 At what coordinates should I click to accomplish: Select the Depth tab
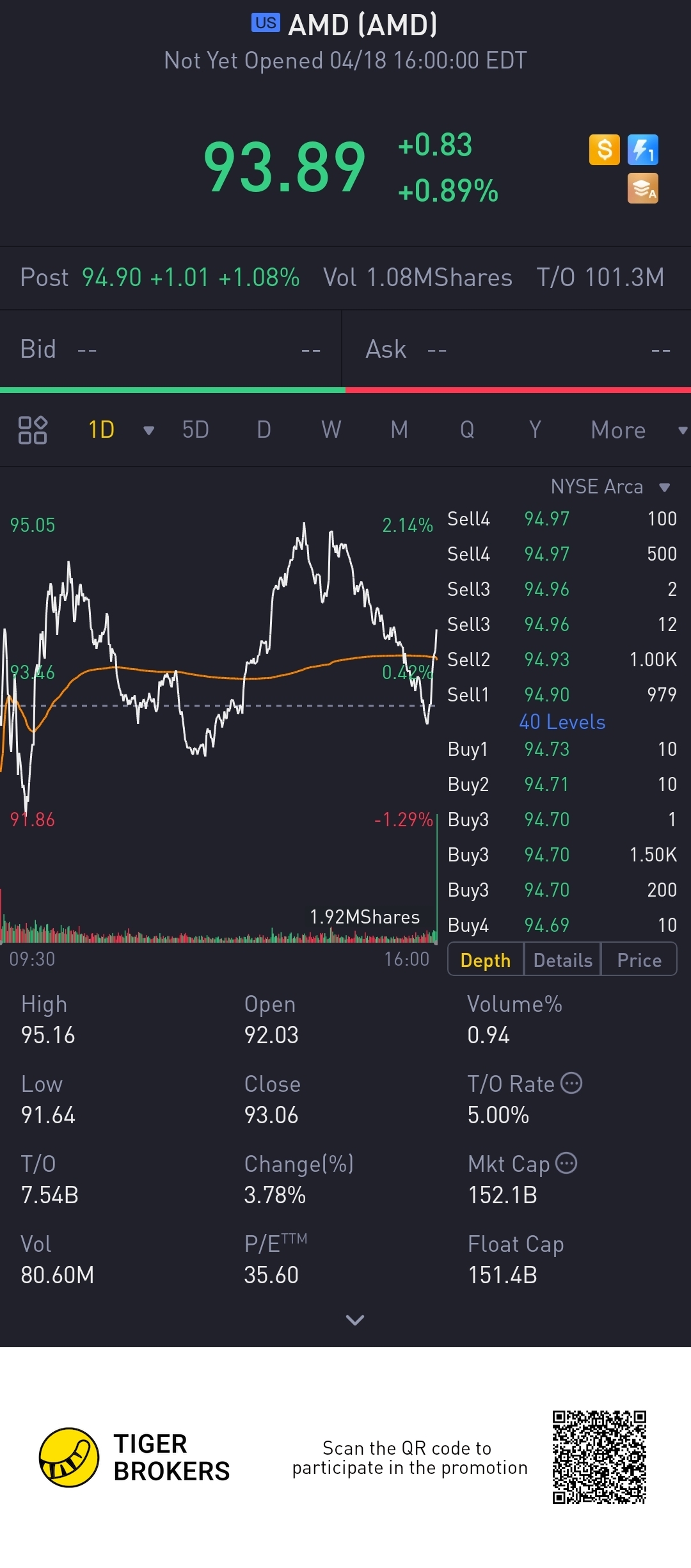486,959
